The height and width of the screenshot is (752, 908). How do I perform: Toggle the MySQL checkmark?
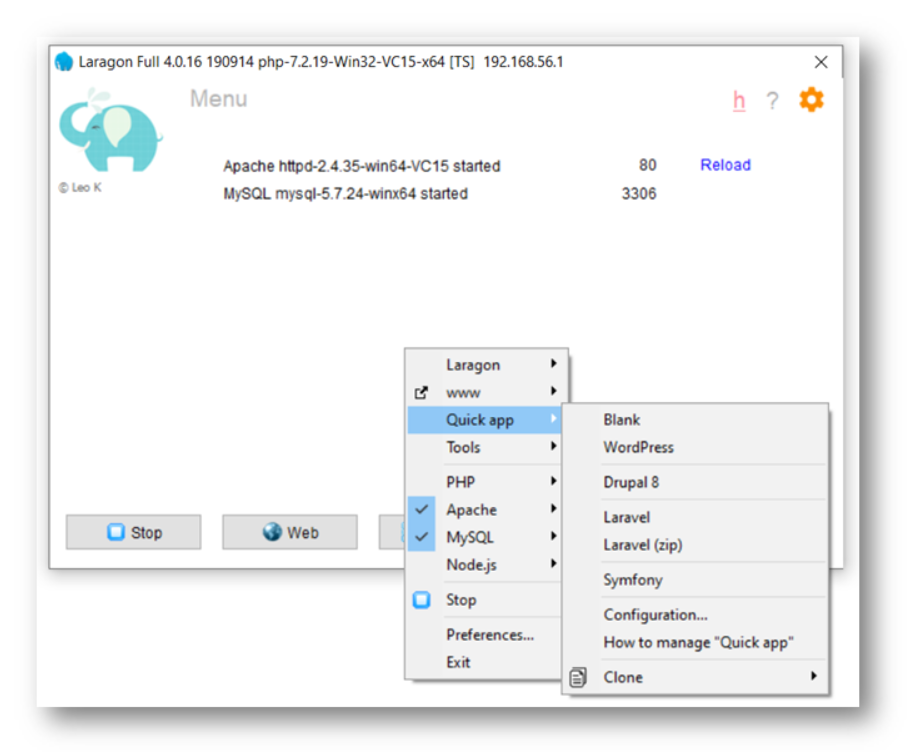(422, 537)
